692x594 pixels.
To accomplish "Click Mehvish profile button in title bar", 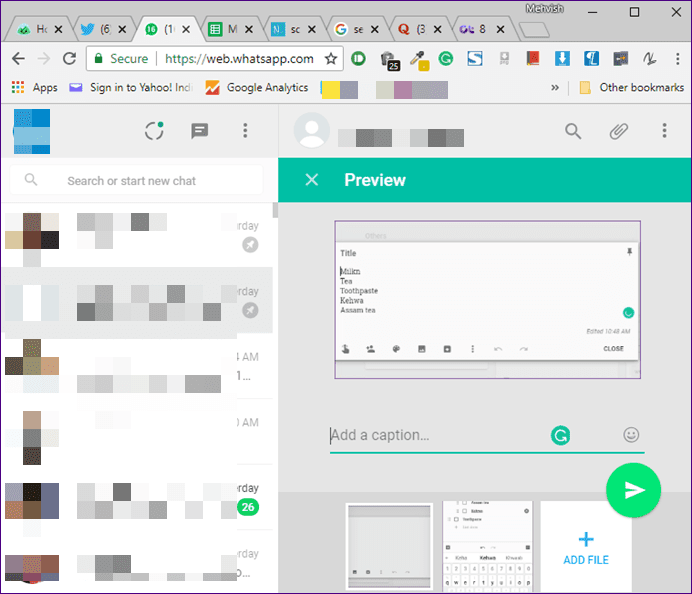I will point(544,8).
